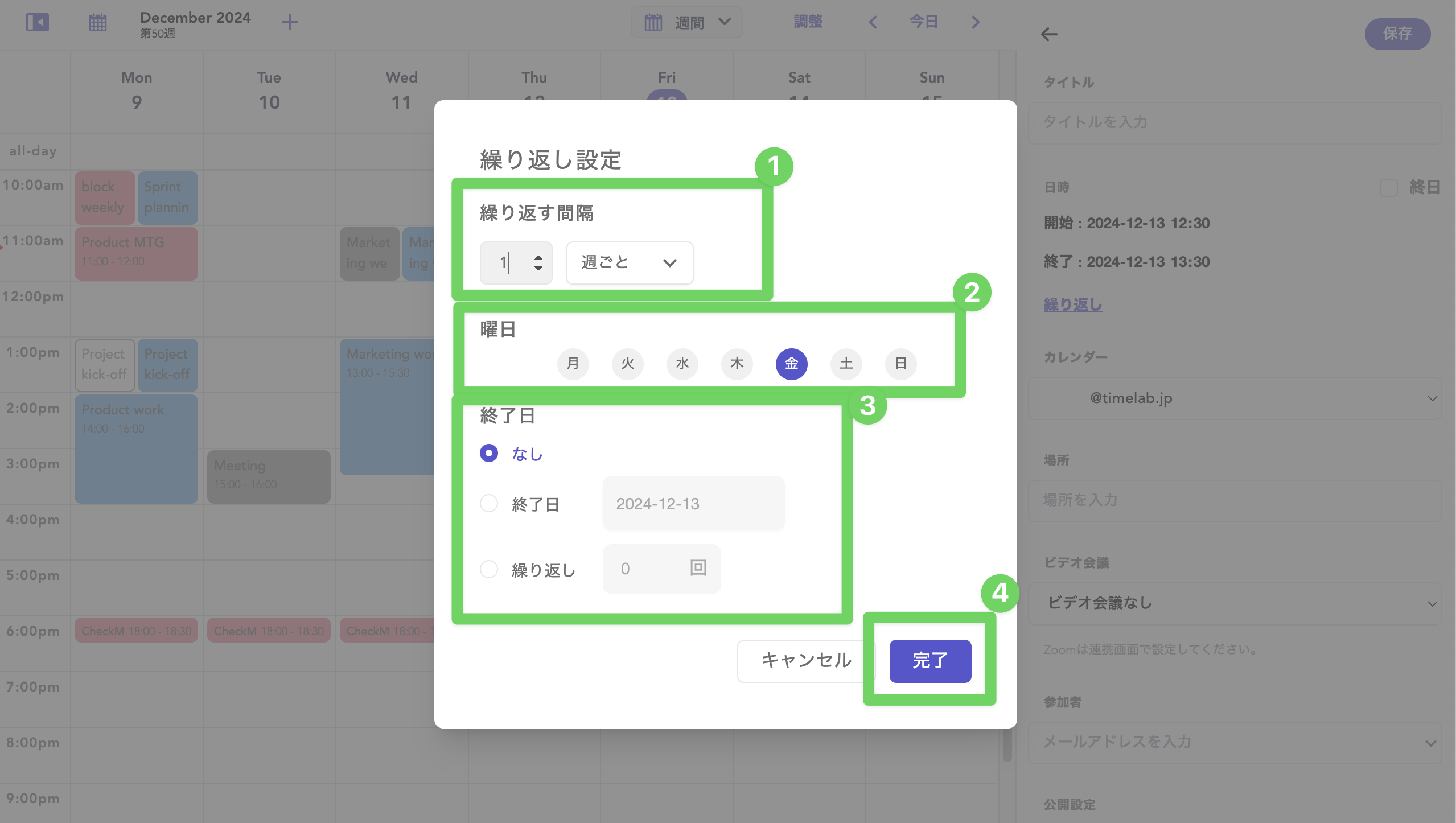Open Tuesday's CheckM 18:00 event
The image size is (1456, 823).
coord(269,631)
